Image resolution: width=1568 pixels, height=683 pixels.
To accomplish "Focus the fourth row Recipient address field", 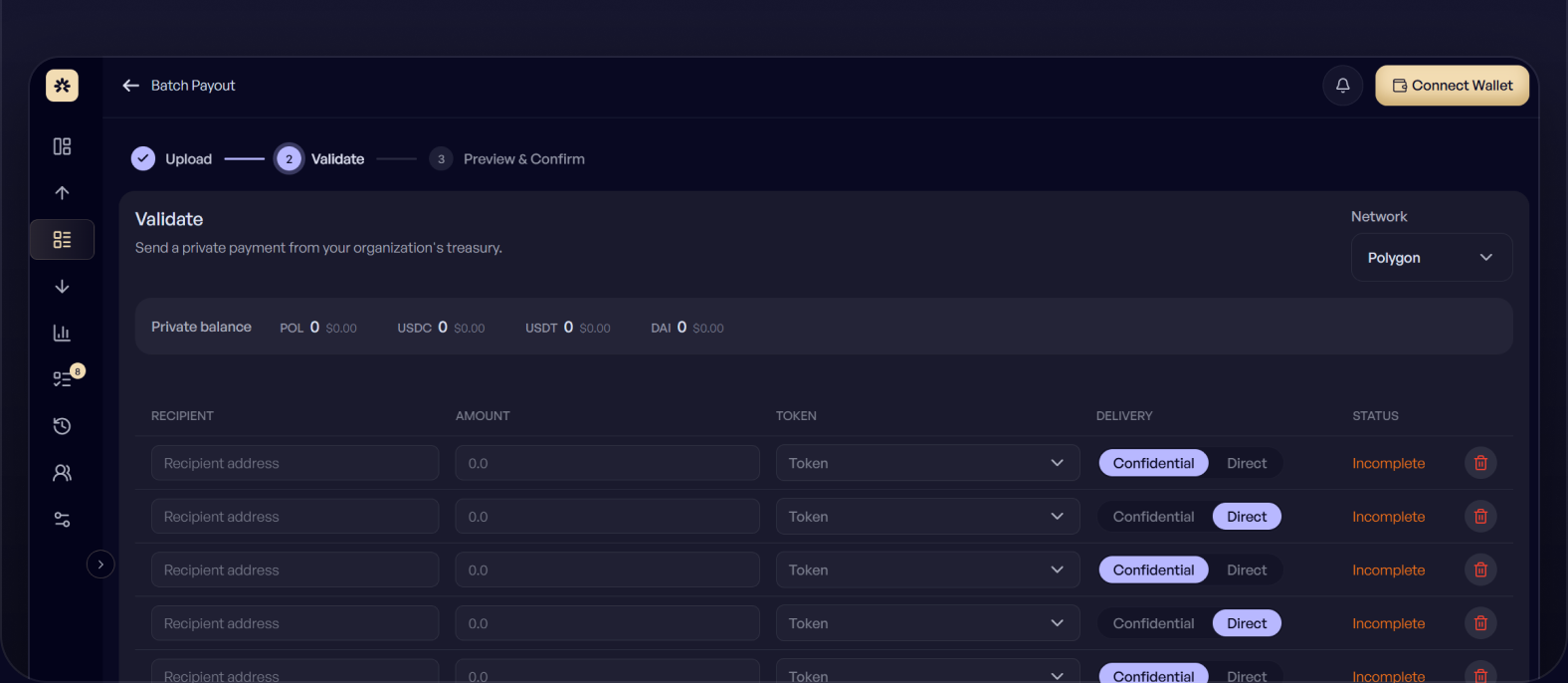I will click(295, 623).
